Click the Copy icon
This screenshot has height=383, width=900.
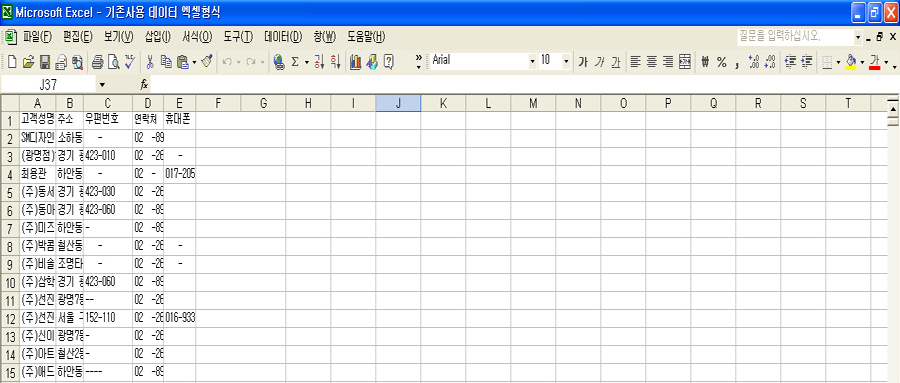pyautogui.click(x=166, y=61)
